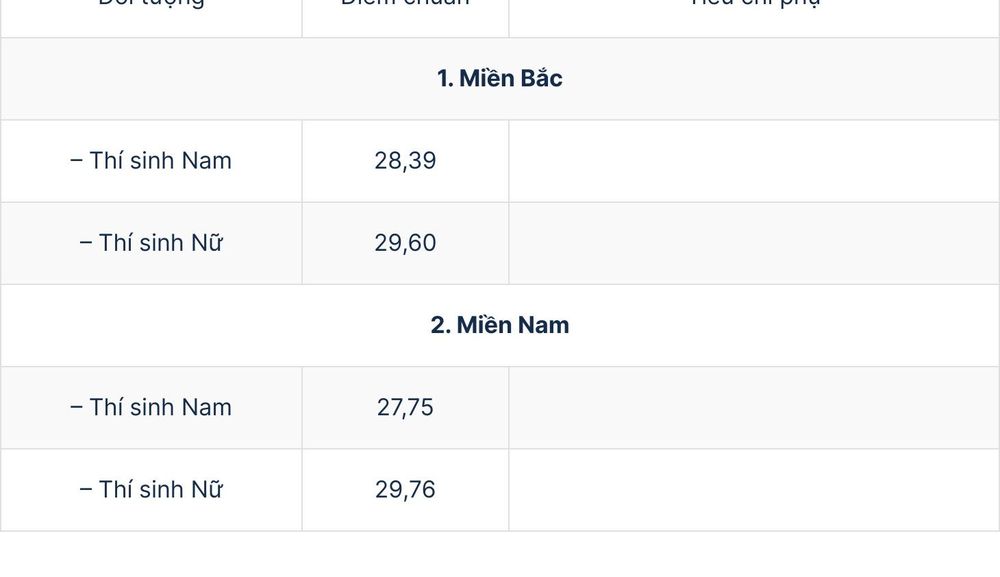Screen dimensions: 1000x577
Task: Select the Miền Bắc section heading text
Action: pyautogui.click(x=511, y=78)
